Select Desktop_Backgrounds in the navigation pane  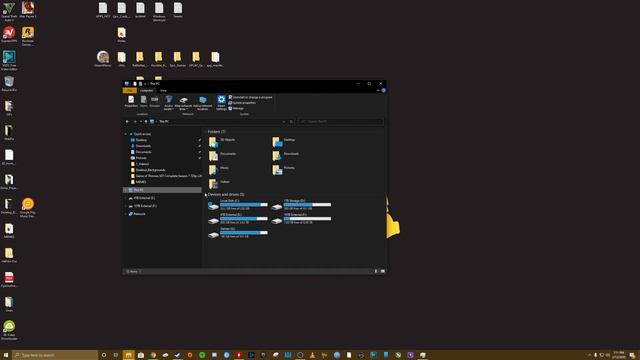(150, 170)
